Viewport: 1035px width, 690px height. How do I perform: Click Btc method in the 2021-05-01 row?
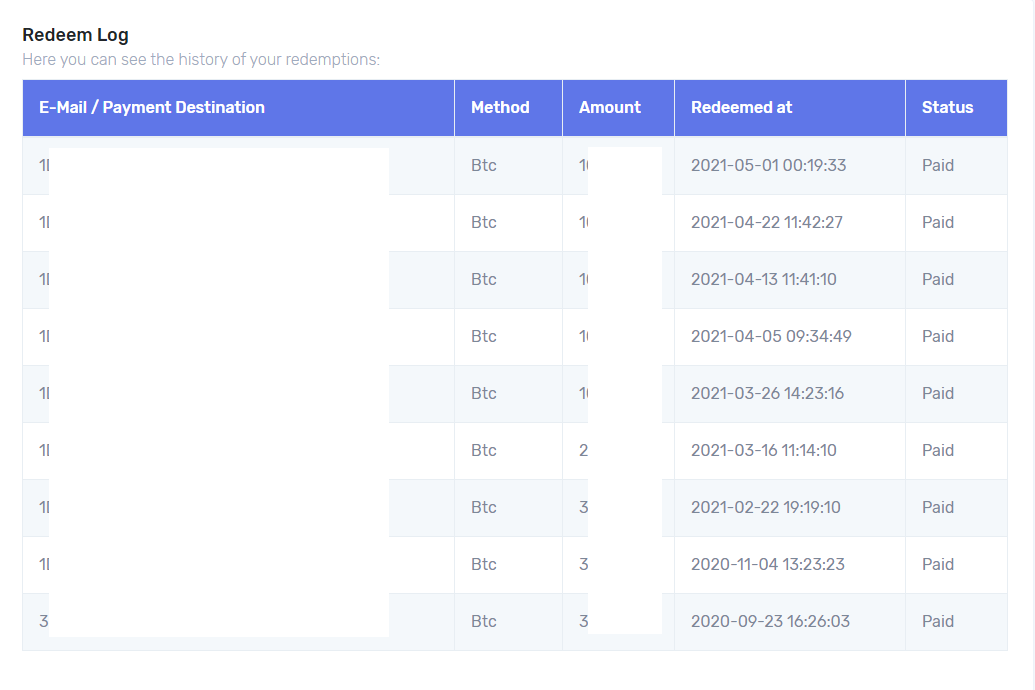tap(484, 165)
